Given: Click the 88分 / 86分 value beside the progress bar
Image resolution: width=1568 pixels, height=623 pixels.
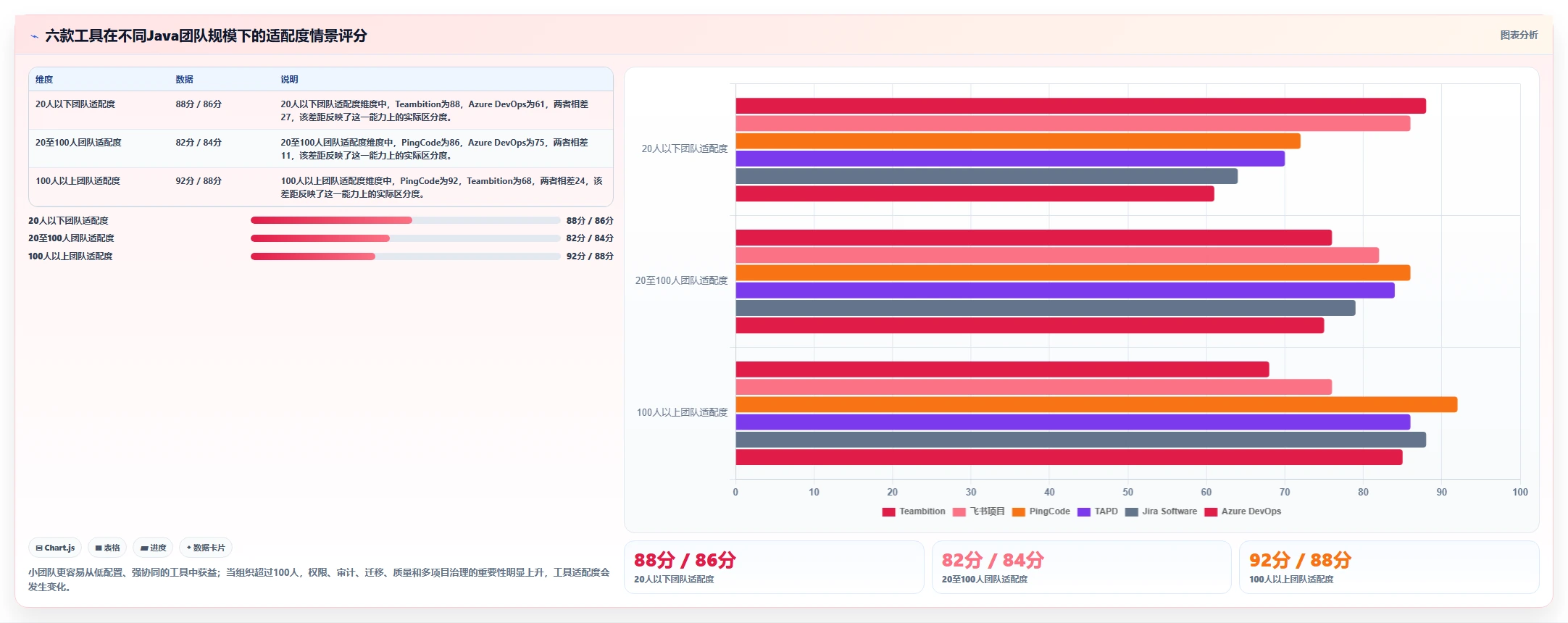Looking at the screenshot, I should click(x=590, y=221).
